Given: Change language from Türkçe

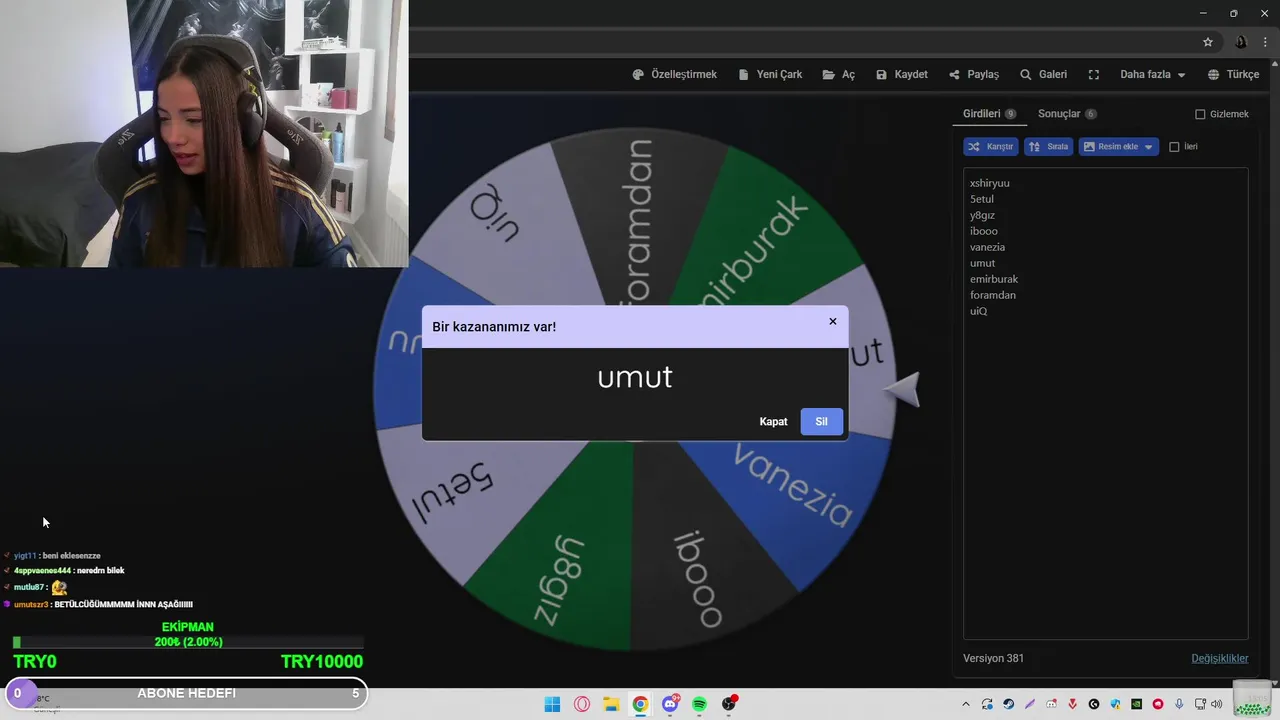Looking at the screenshot, I should [x=1233, y=75].
